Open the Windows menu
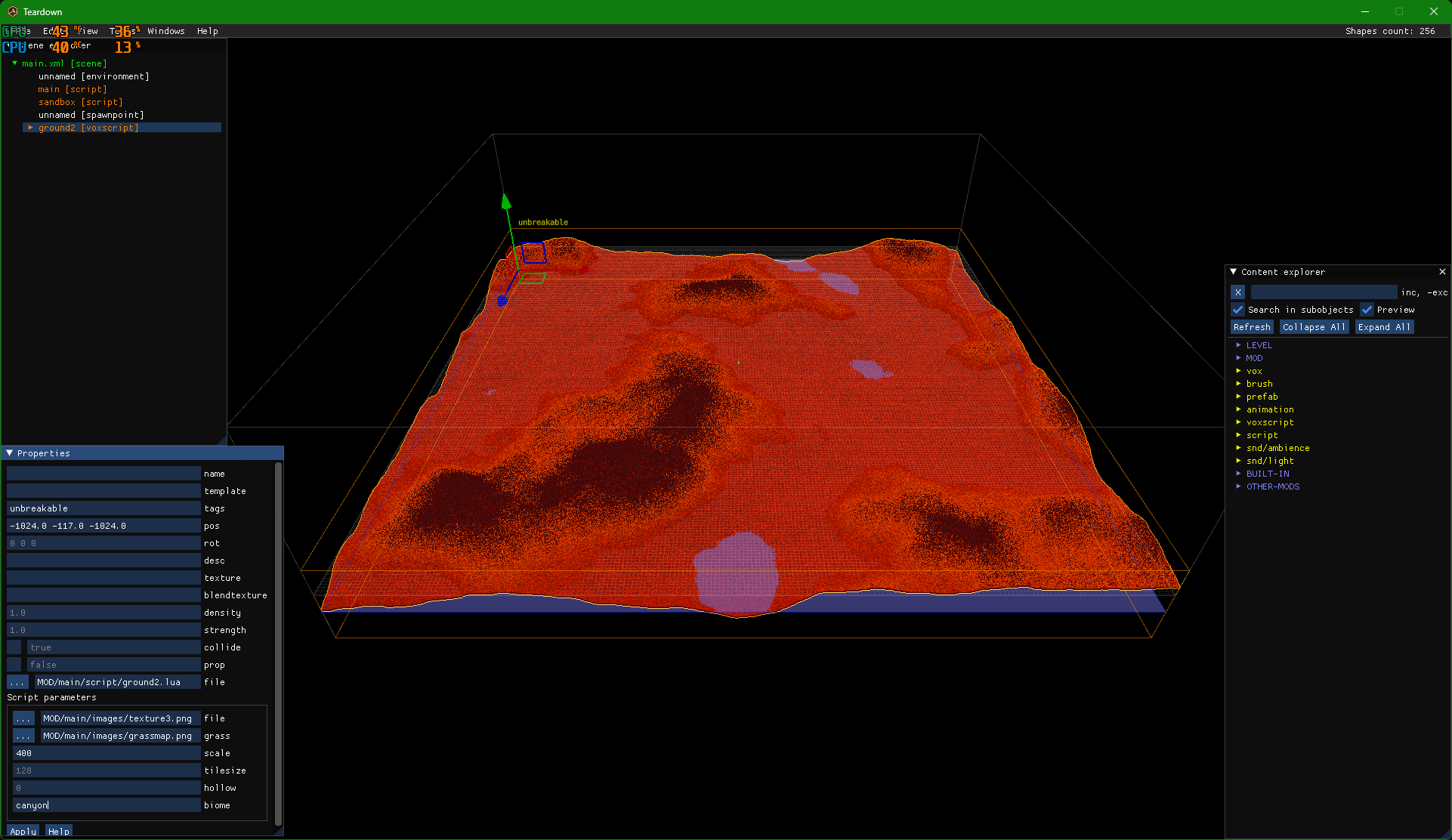This screenshot has height=840, width=1452. pyautogui.click(x=165, y=31)
